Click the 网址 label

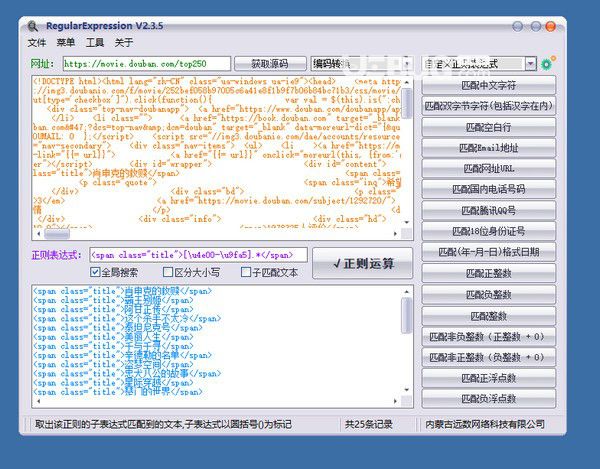42,64
